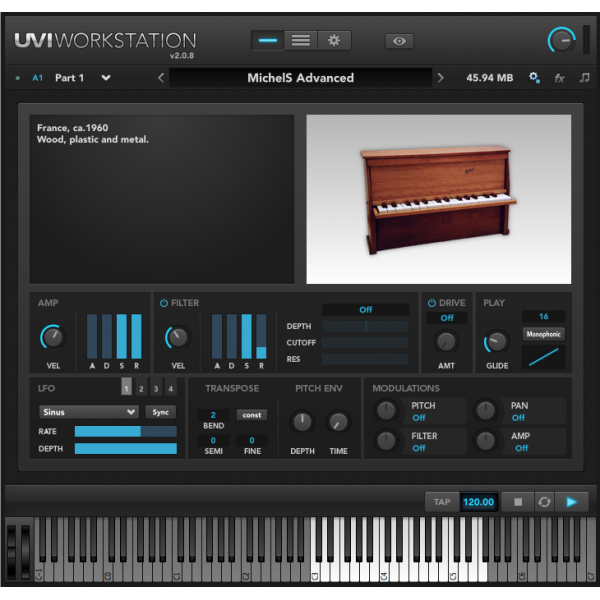This screenshot has height=600, width=600.
Task: Select LFO tab 1
Action: pos(126,387)
